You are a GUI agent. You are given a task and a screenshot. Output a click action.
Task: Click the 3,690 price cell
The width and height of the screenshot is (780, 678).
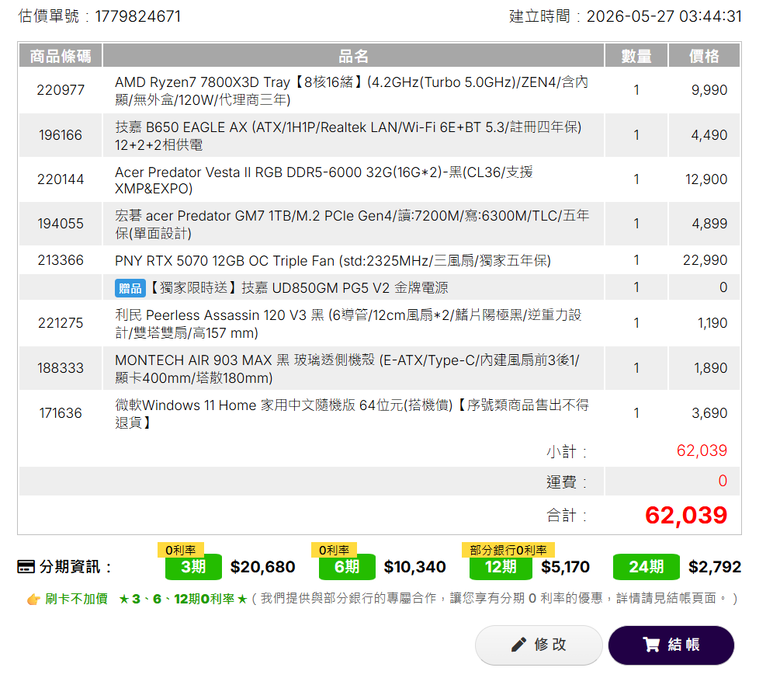(x=709, y=413)
